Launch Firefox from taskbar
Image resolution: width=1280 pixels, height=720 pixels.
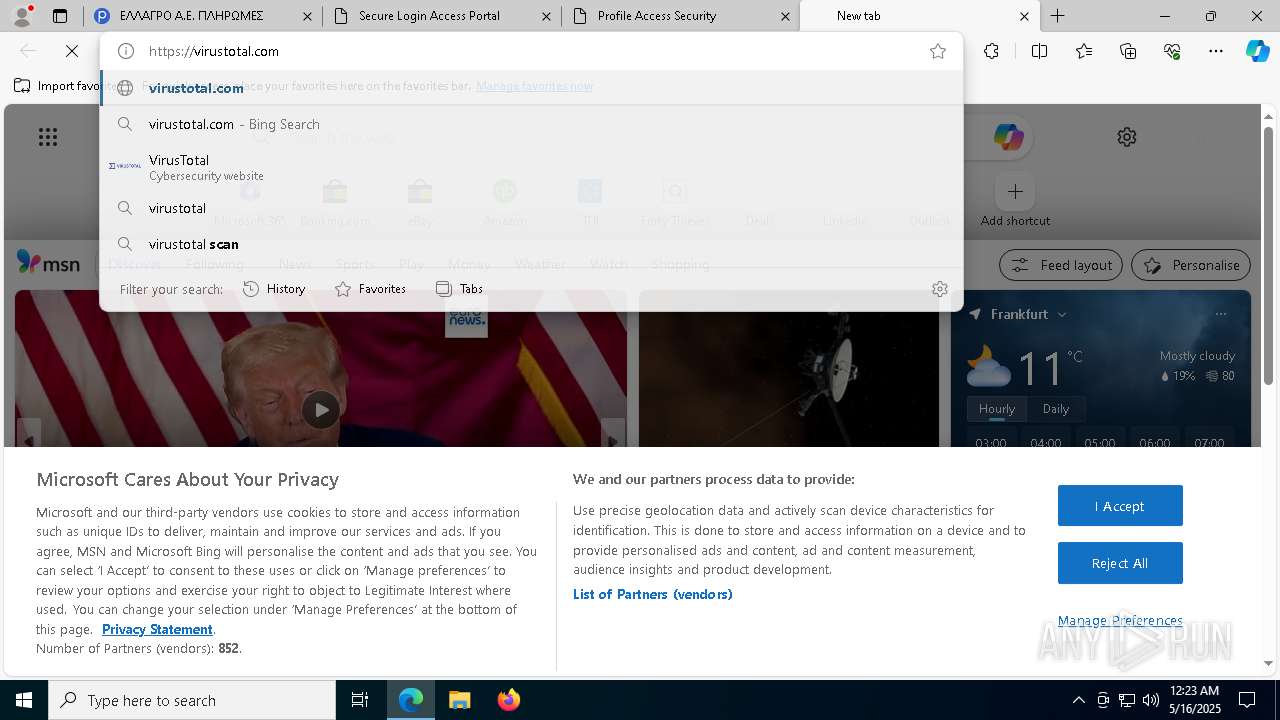[x=508, y=700]
